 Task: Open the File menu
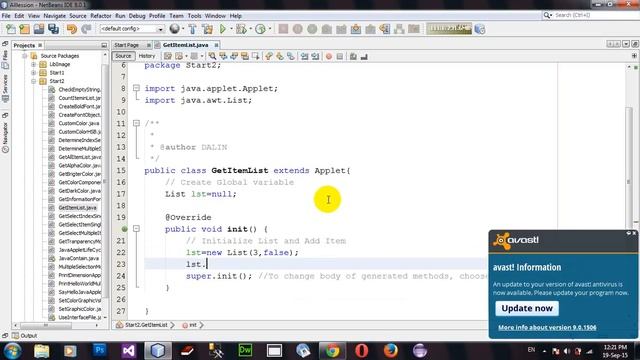[x=6, y=16]
